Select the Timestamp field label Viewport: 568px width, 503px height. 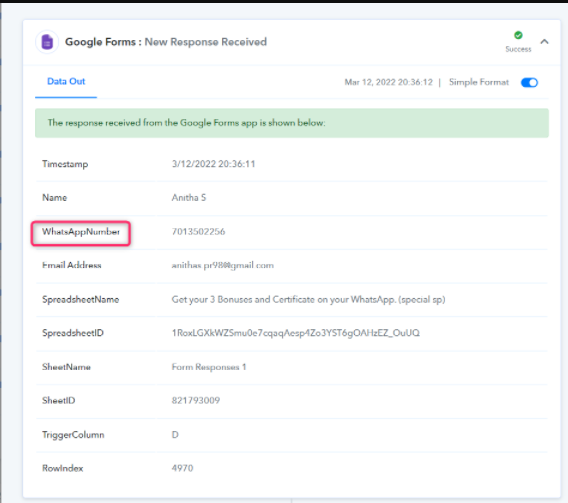(x=65, y=164)
